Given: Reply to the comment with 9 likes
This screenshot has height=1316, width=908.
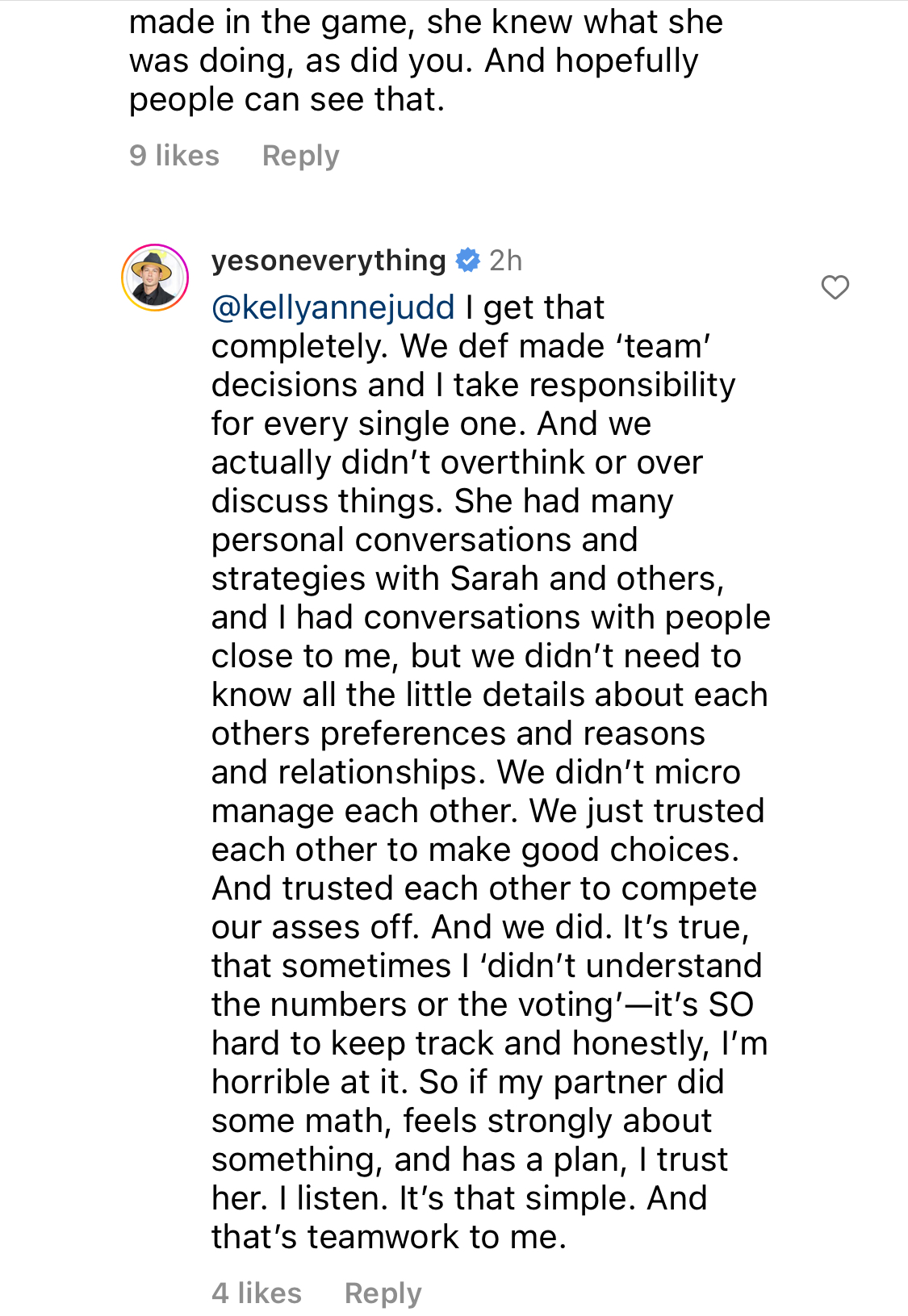Looking at the screenshot, I should (x=301, y=155).
